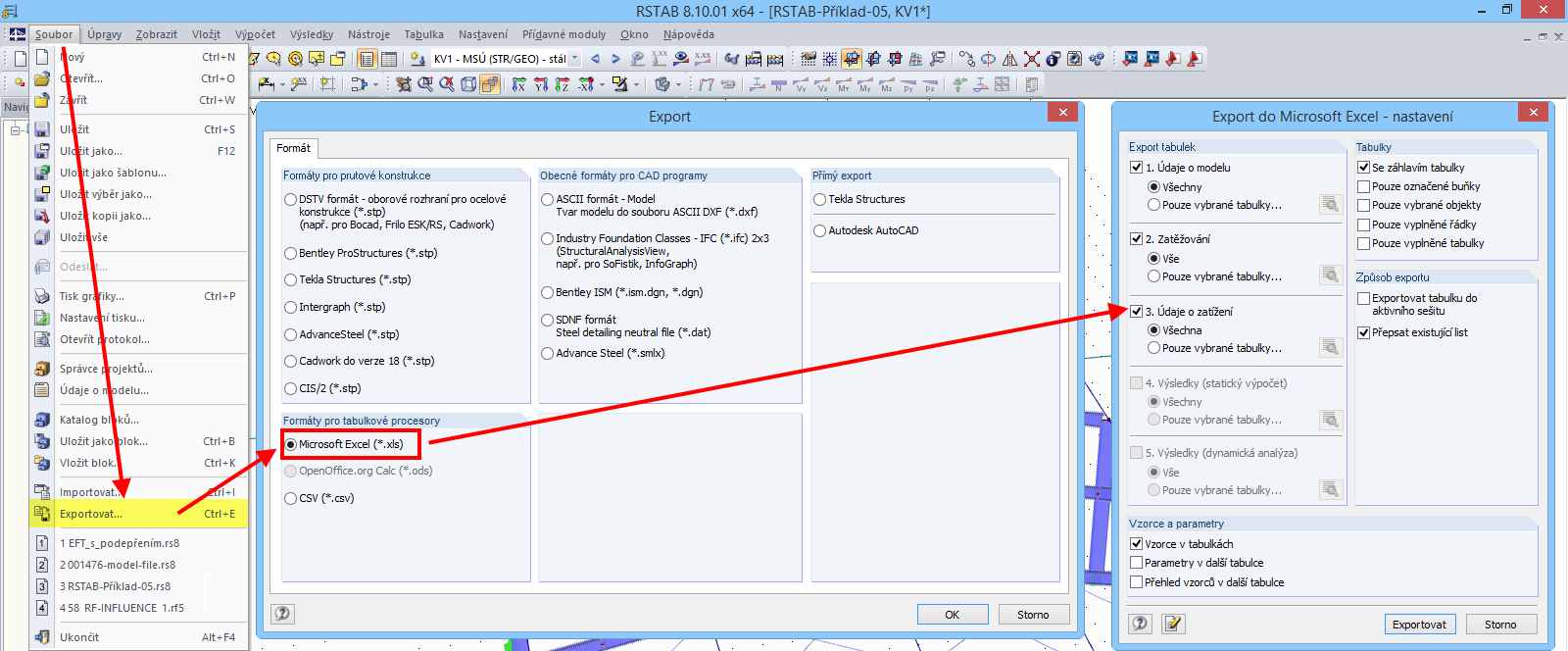This screenshot has width=1568, height=651.
Task: Expand dropdown arrow beside -X view icon
Action: coord(602,85)
